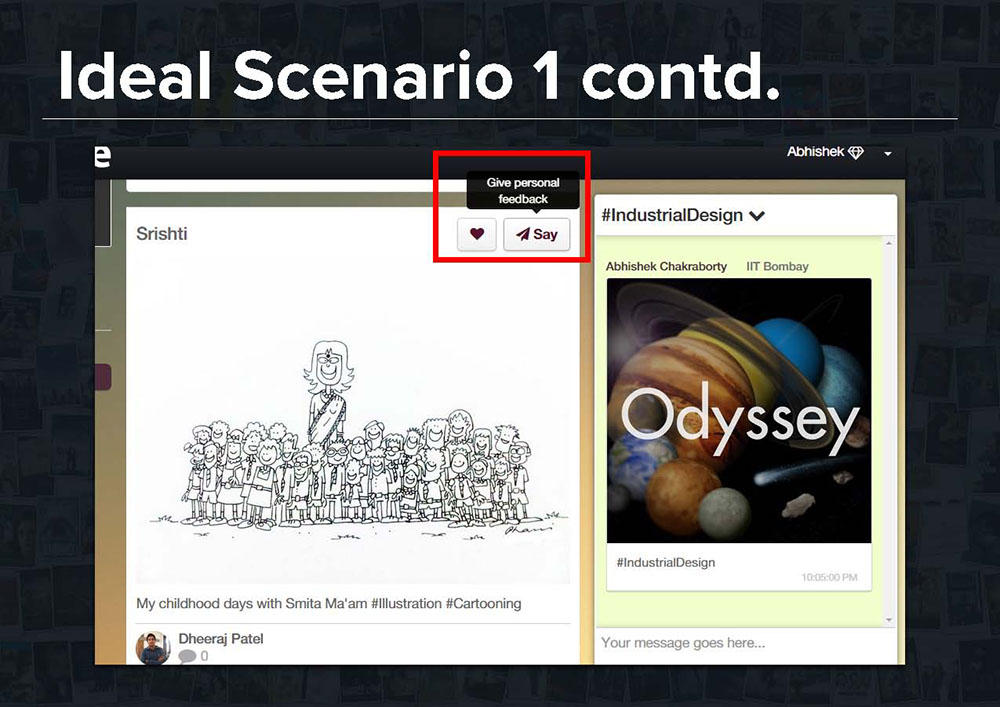The height and width of the screenshot is (707, 1000).
Task: Click the Srishti post title
Action: point(162,234)
